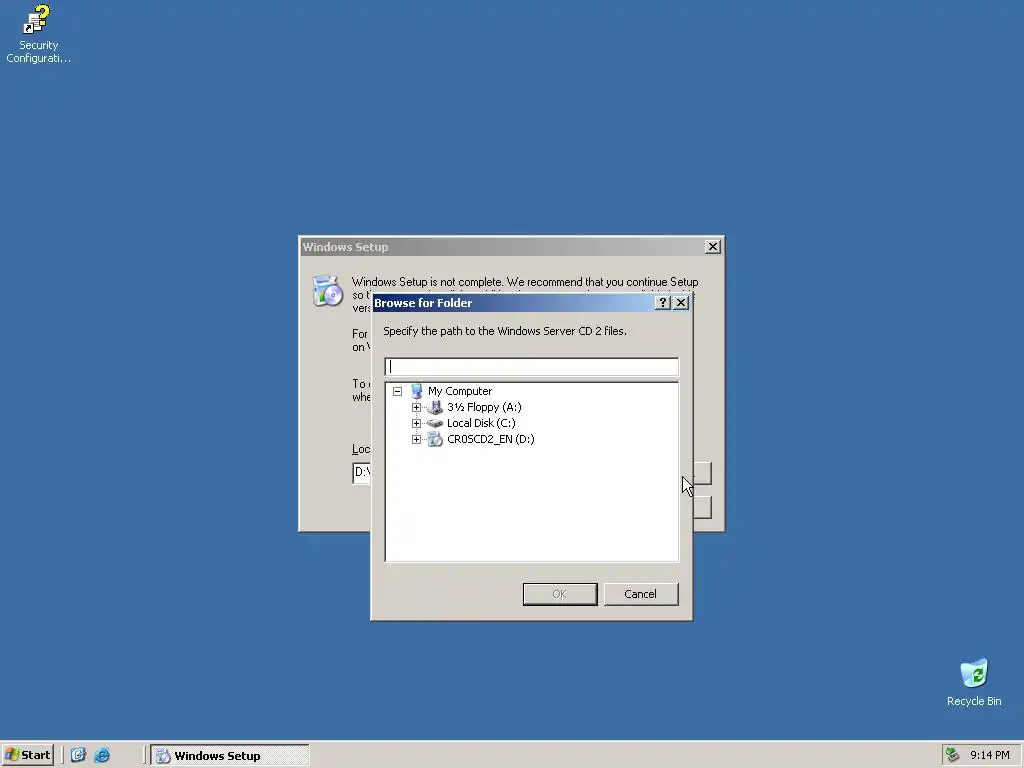Click the folder path text field
This screenshot has height=768, width=1024.
coord(532,366)
